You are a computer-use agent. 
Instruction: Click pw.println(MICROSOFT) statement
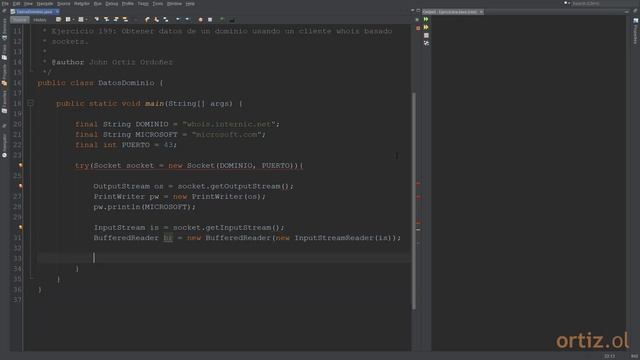tap(144, 207)
